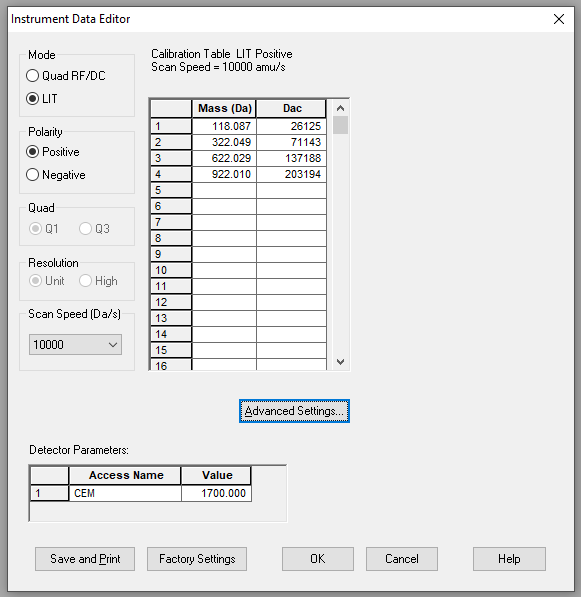The image size is (581, 597).
Task: Click the CEM access name cell
Action: click(x=125, y=493)
